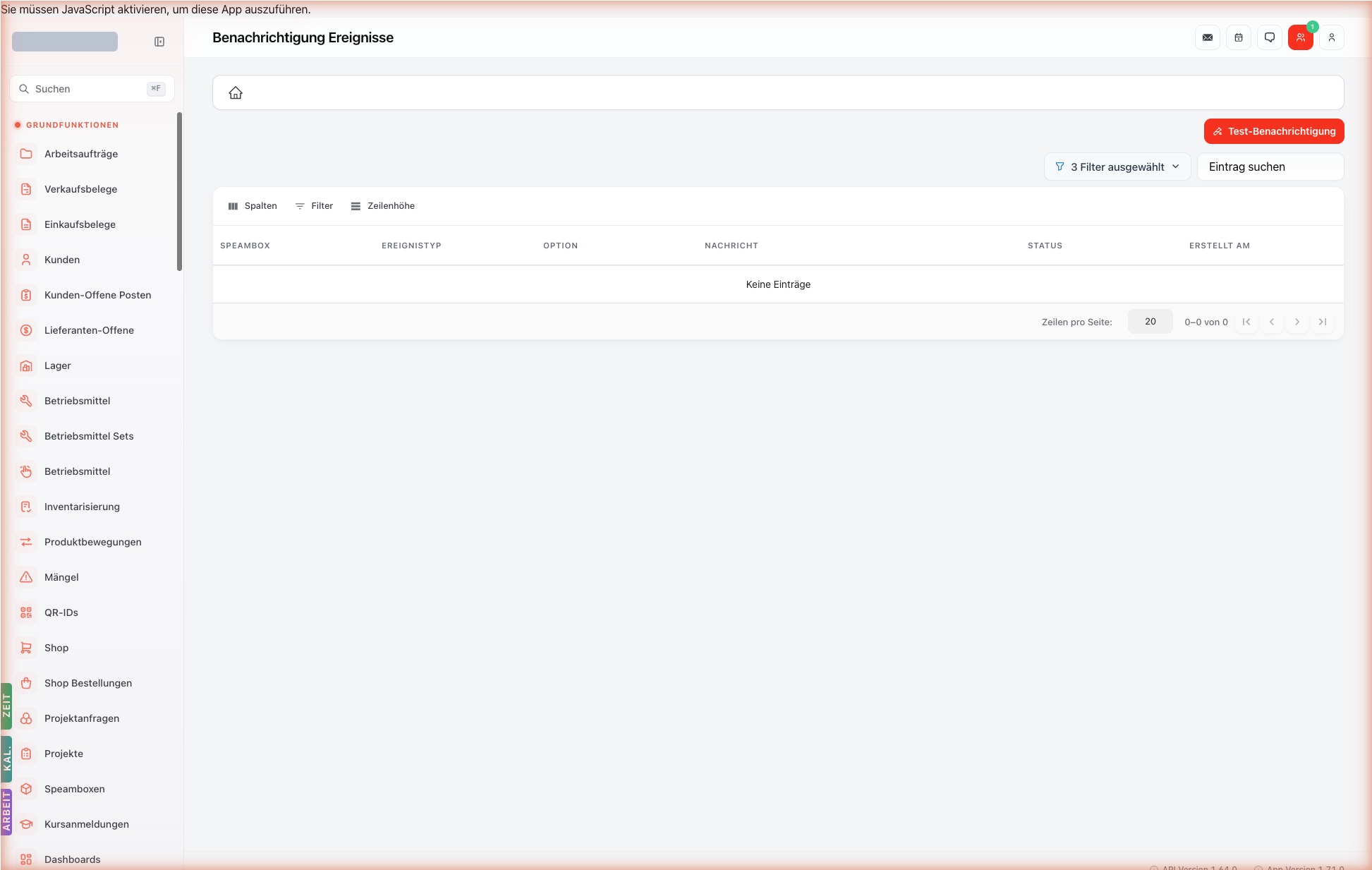Open the mail envelope icon in header
The width and height of the screenshot is (1372, 870).
[1208, 37]
